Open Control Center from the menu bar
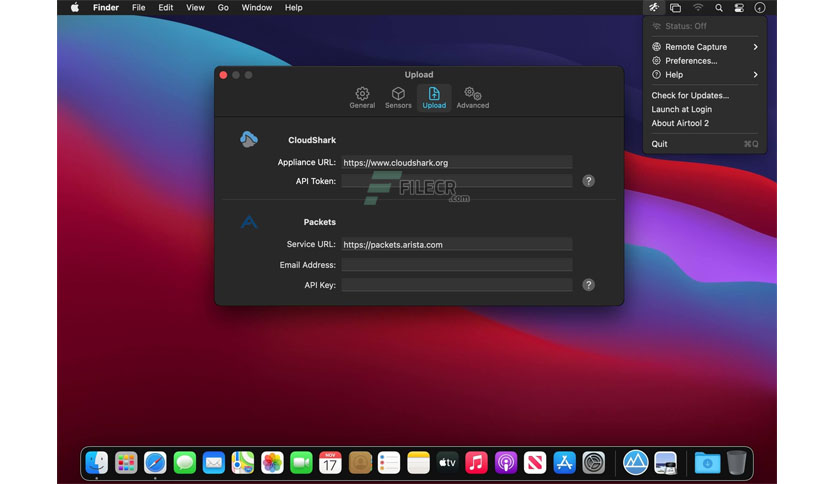The height and width of the screenshot is (484, 836). (x=739, y=7)
